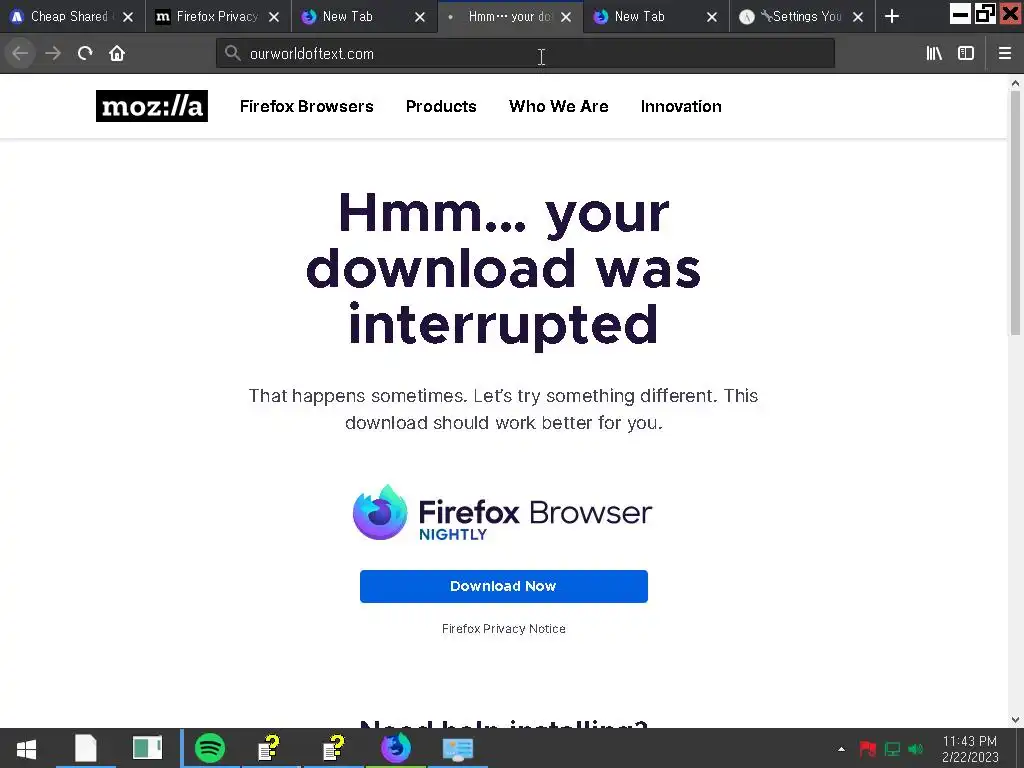Switch to the Firefox Privacy tab

[x=217, y=16]
